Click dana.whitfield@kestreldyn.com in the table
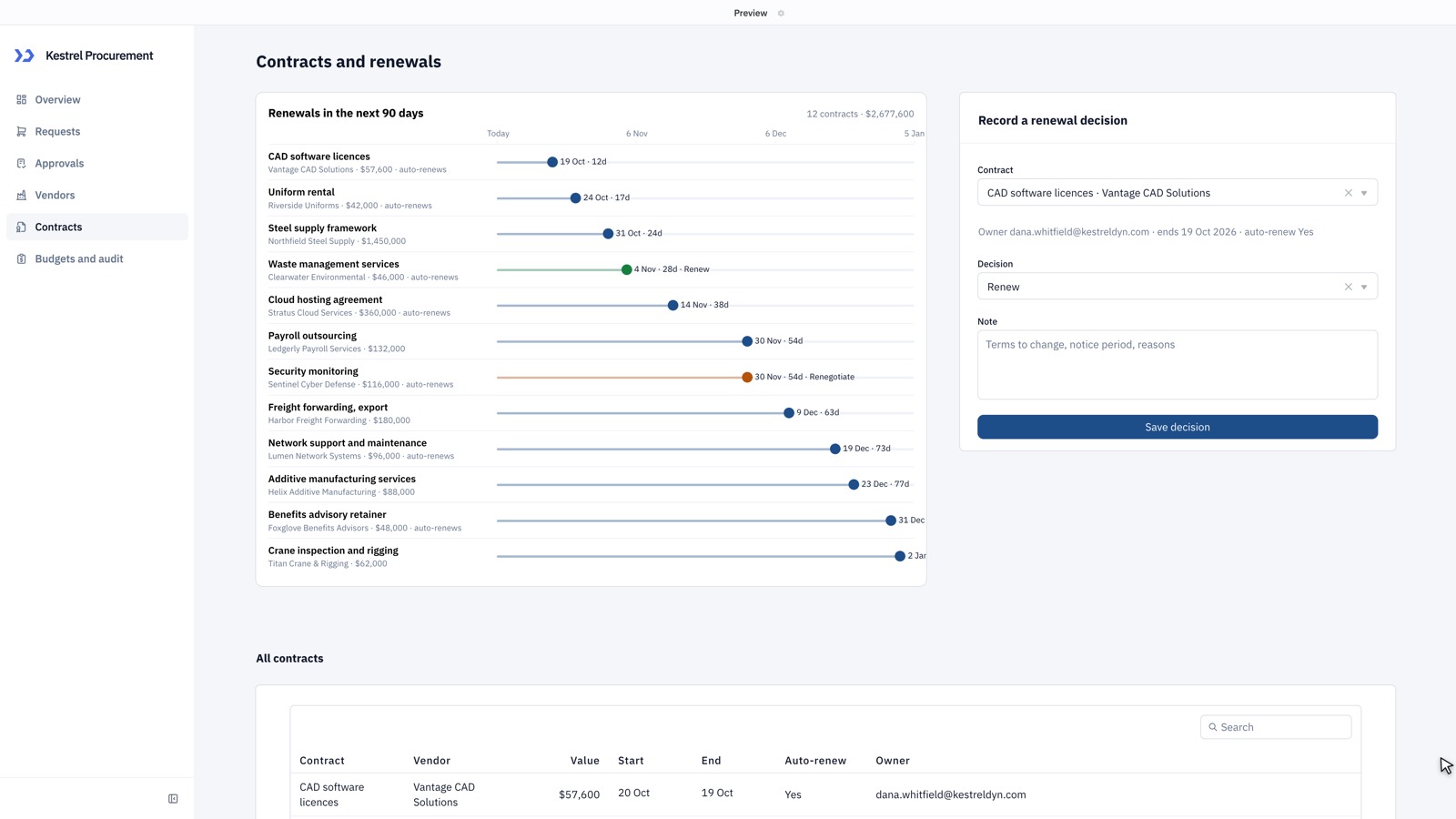Screen dimensions: 1456x819 point(951,794)
